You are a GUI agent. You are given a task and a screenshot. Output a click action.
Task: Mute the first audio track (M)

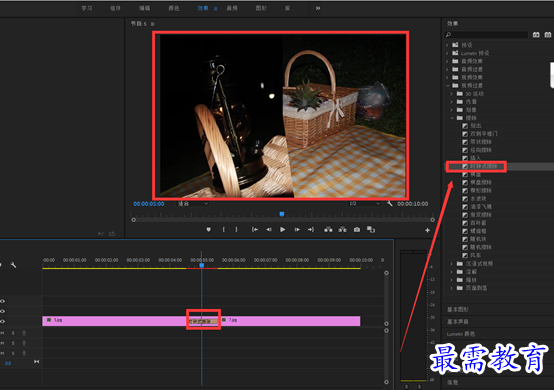[x=2, y=333]
